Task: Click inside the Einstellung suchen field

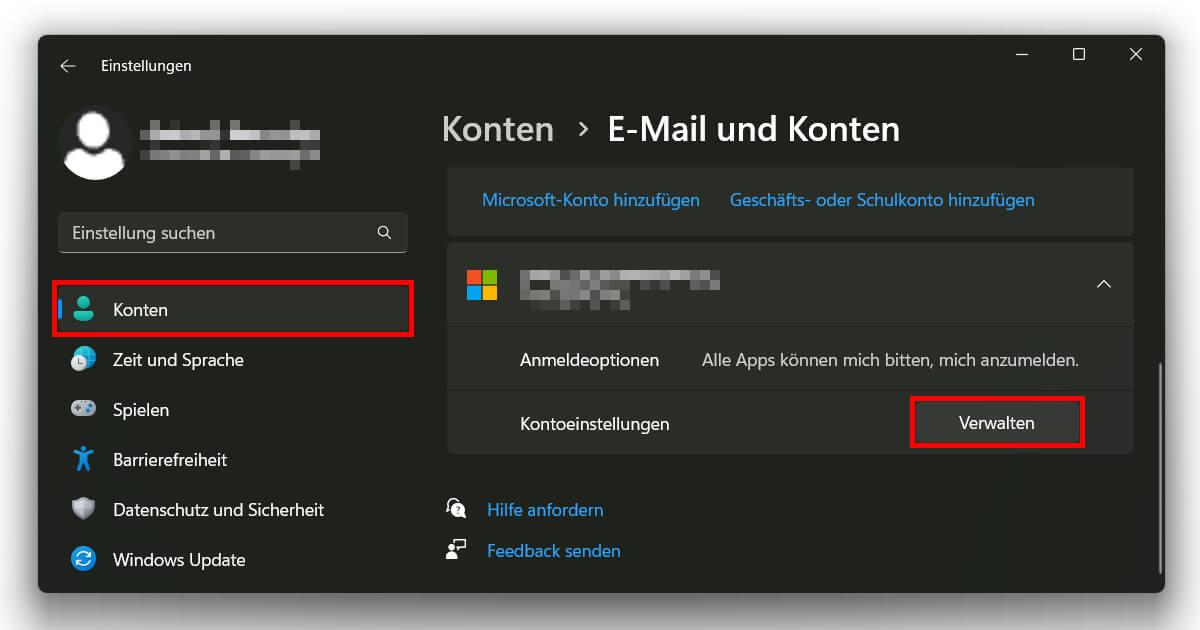Action: (x=200, y=232)
